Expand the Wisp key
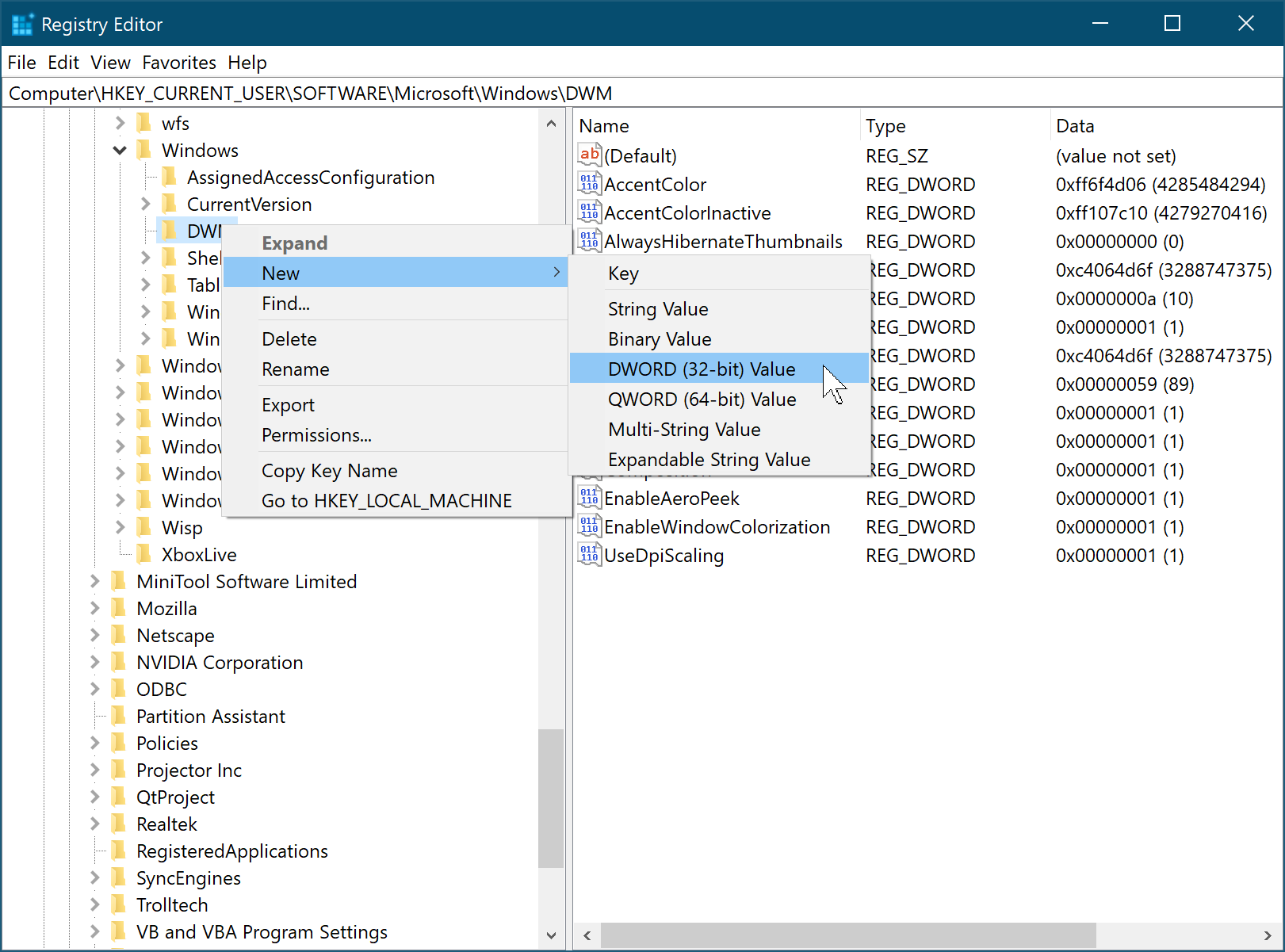This screenshot has width=1285, height=952. 120,527
